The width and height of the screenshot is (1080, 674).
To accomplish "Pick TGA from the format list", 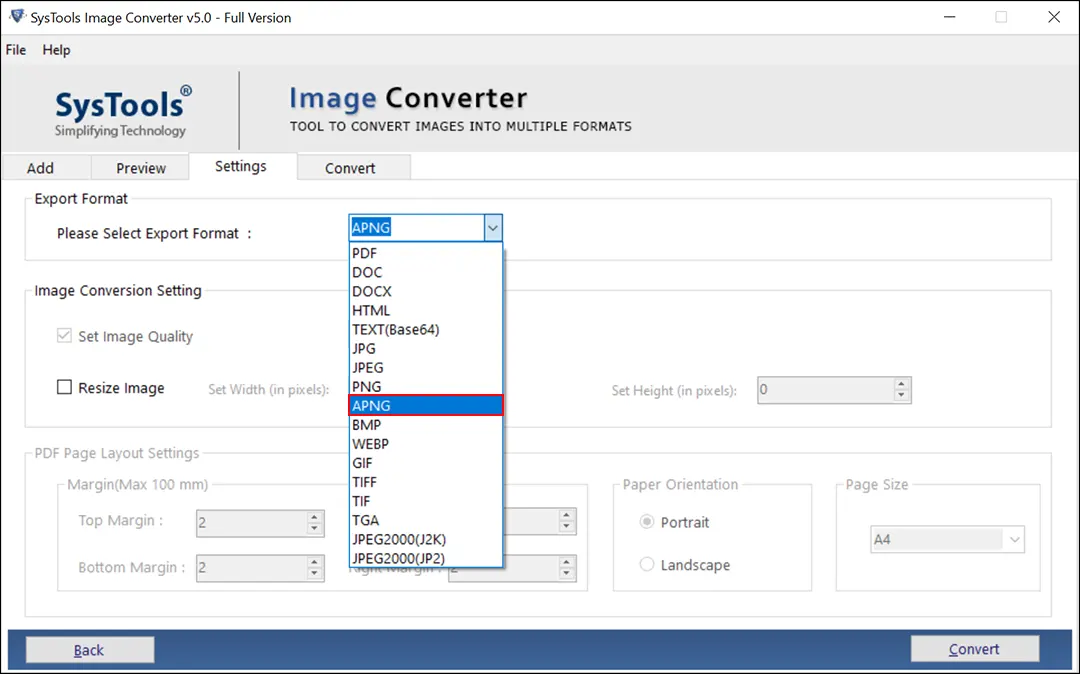I will 426,520.
